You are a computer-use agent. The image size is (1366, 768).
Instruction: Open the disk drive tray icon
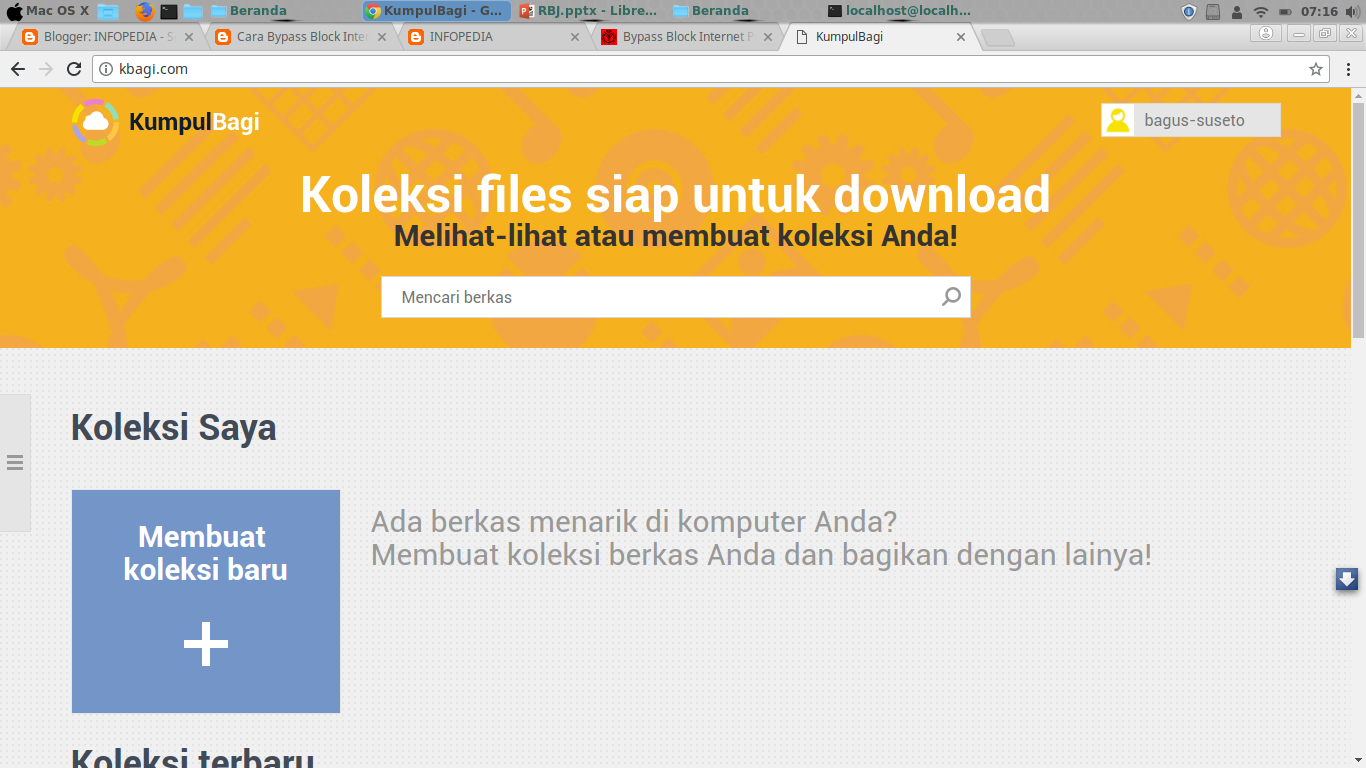tap(1213, 12)
